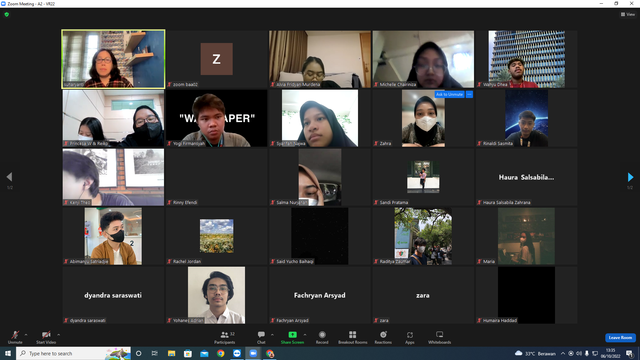This screenshot has width=640, height=360.
Task: Open the volume control in the tray
Action: [x=579, y=353]
